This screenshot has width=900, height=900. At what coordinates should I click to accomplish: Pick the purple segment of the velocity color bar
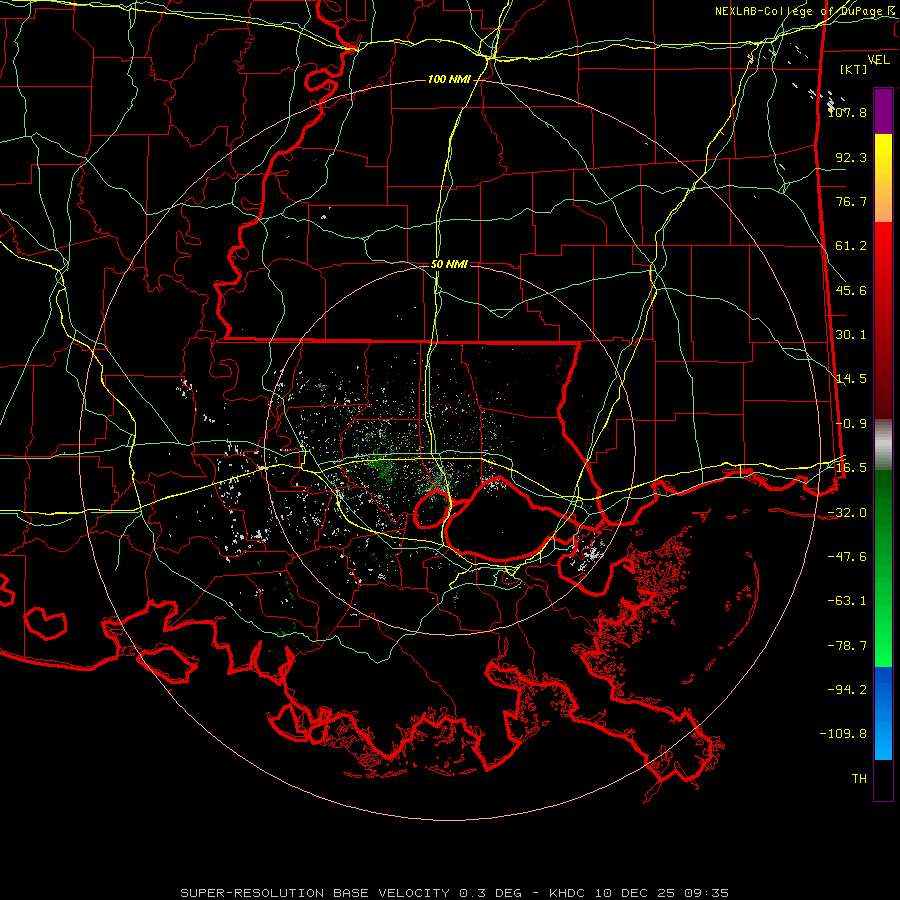tap(883, 111)
